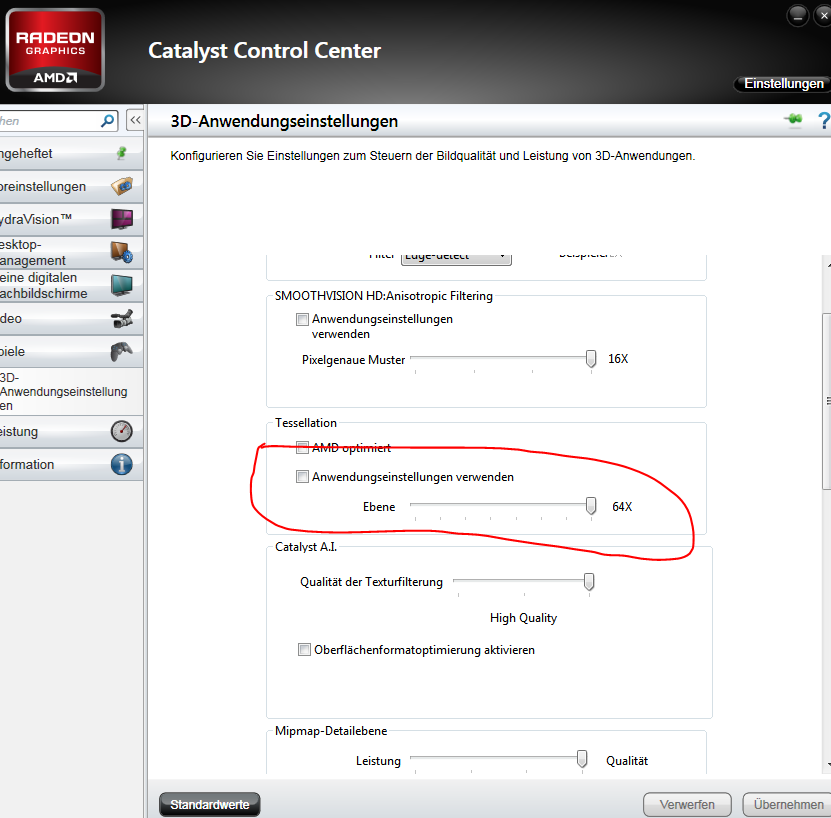This screenshot has width=831, height=818.
Task: Collapse the sidebar with double-arrow button
Action: click(x=135, y=120)
